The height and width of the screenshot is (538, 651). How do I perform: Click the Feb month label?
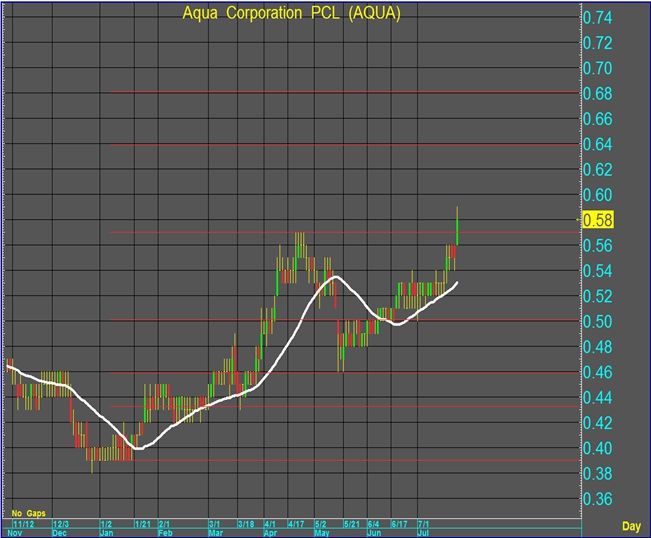(165, 533)
